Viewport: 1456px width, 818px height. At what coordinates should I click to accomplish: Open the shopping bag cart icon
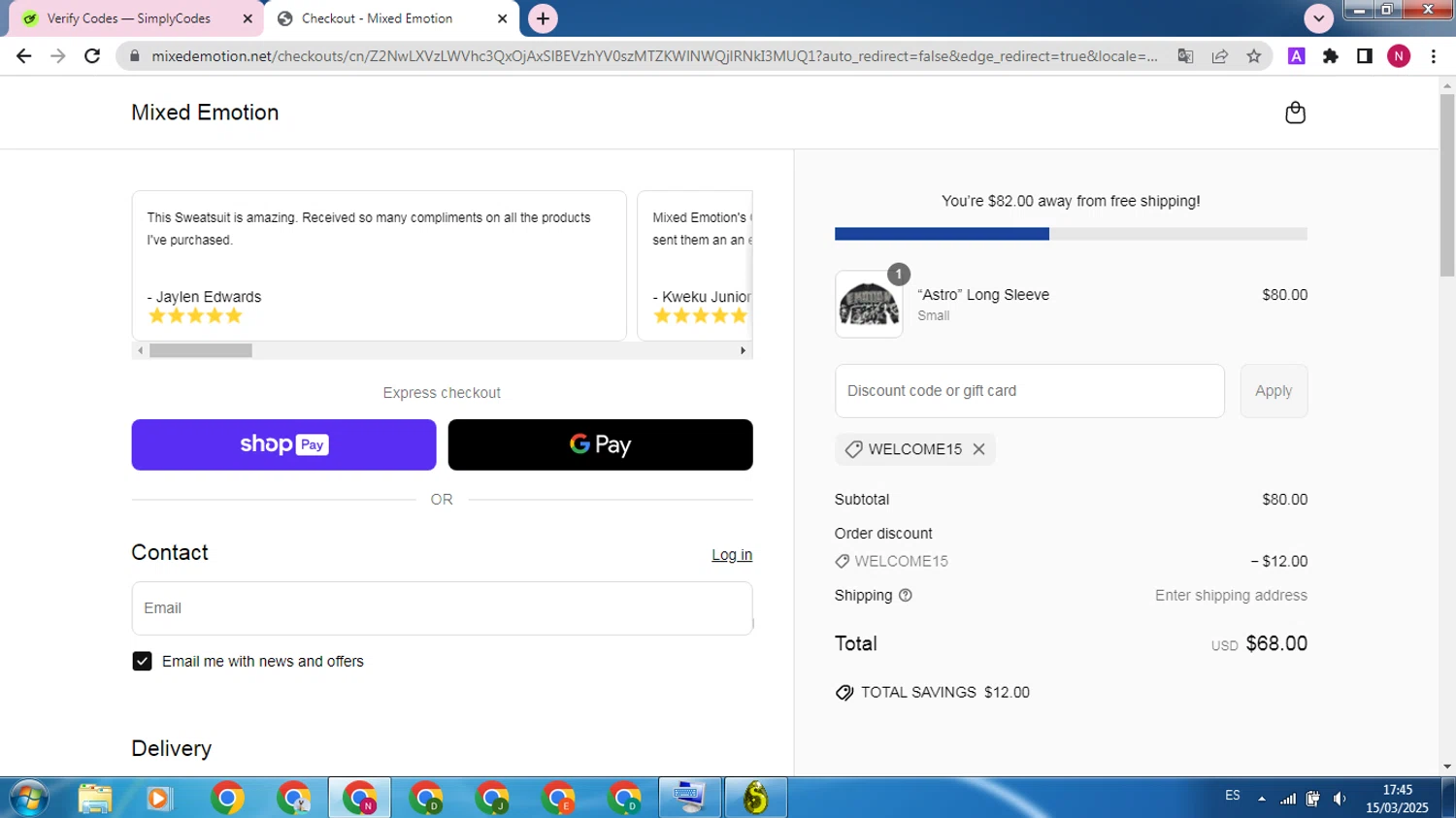pos(1295,113)
